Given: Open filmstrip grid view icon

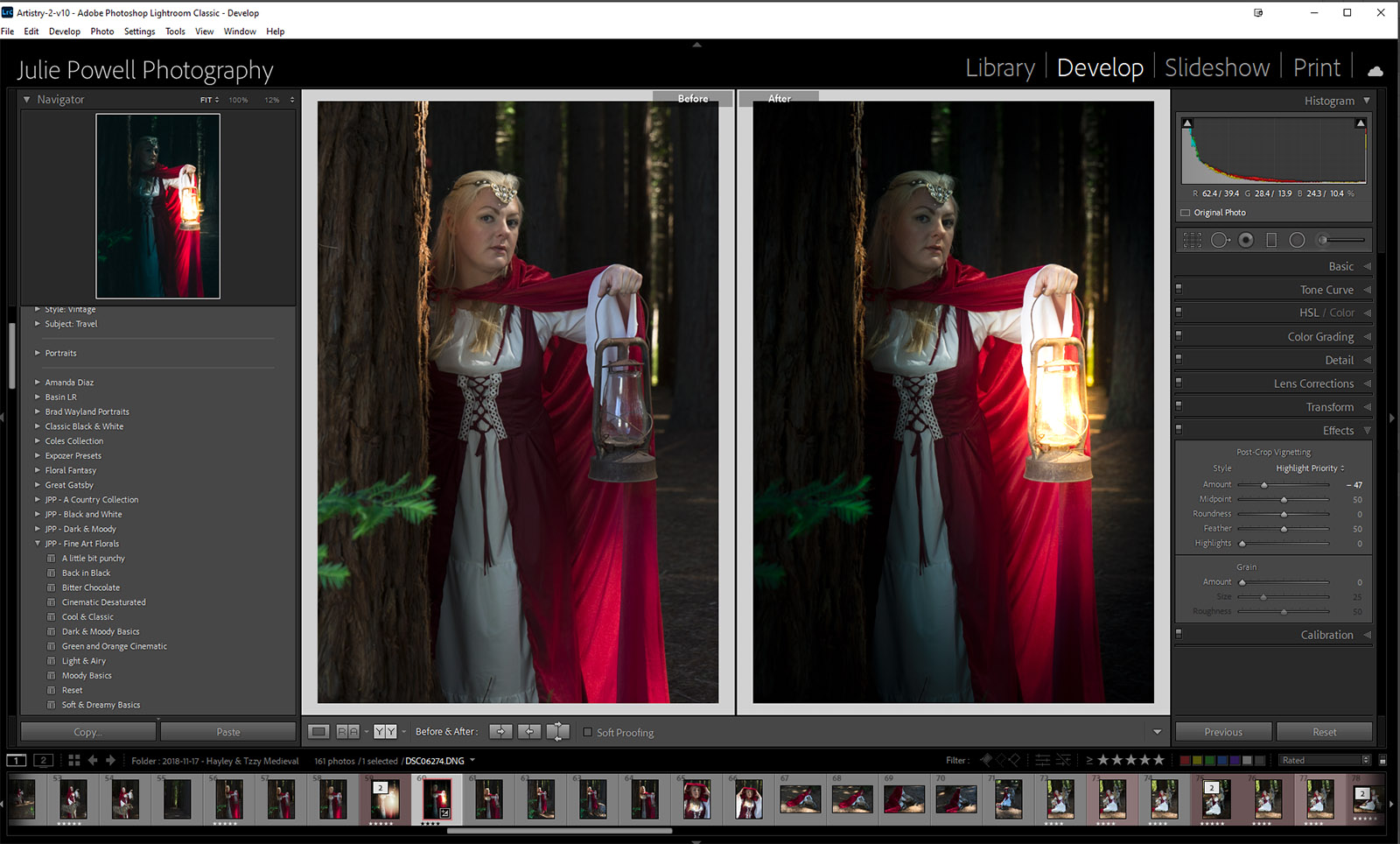Looking at the screenshot, I should (74, 761).
